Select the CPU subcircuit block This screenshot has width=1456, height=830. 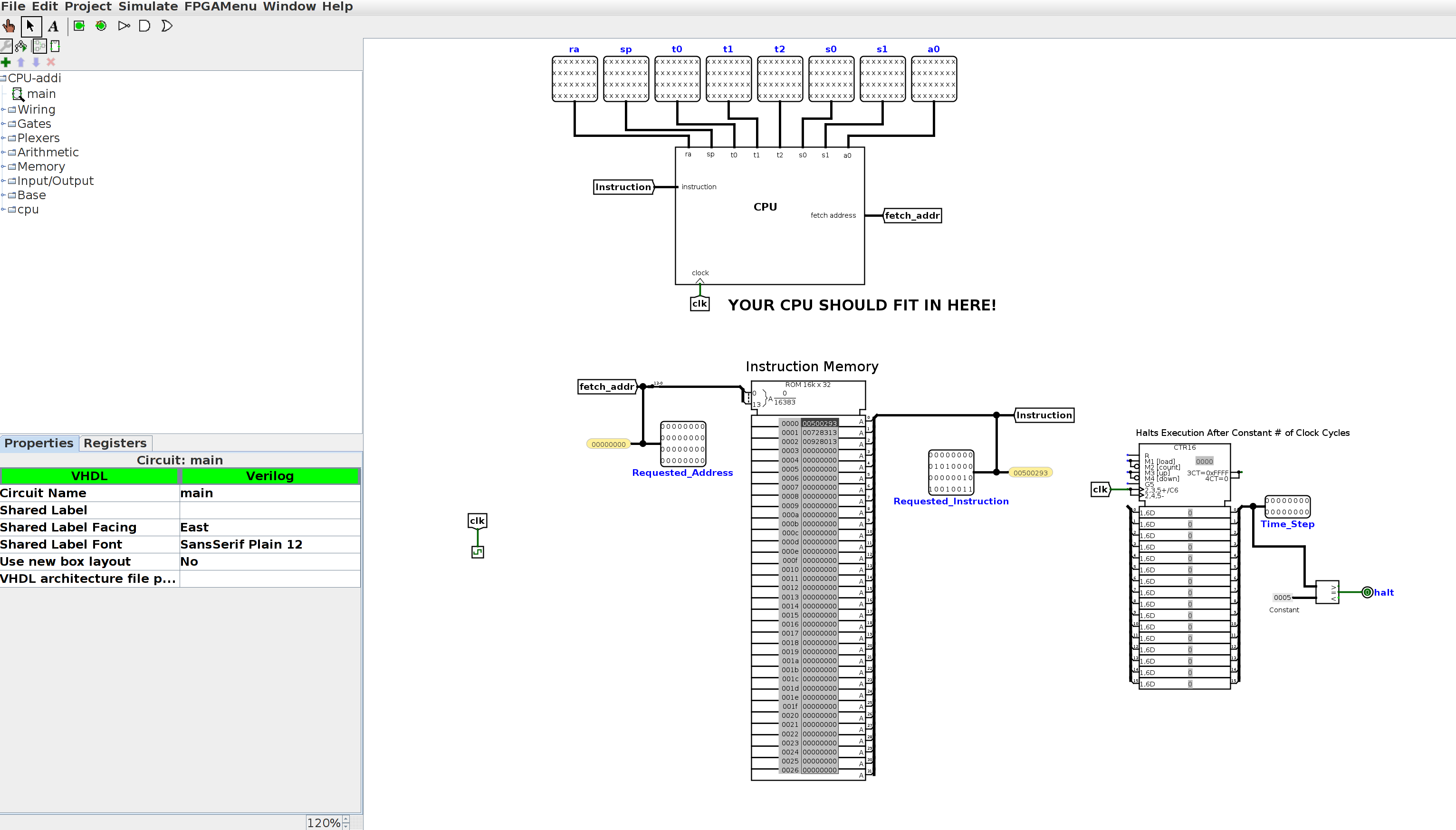click(769, 215)
